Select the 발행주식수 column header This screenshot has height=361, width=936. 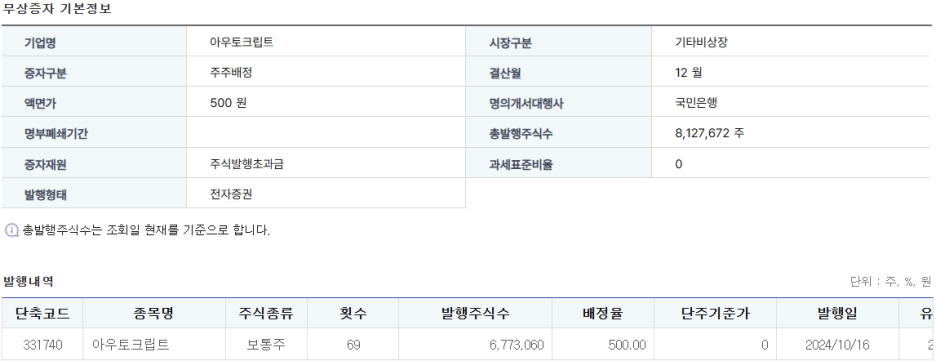coord(475,313)
